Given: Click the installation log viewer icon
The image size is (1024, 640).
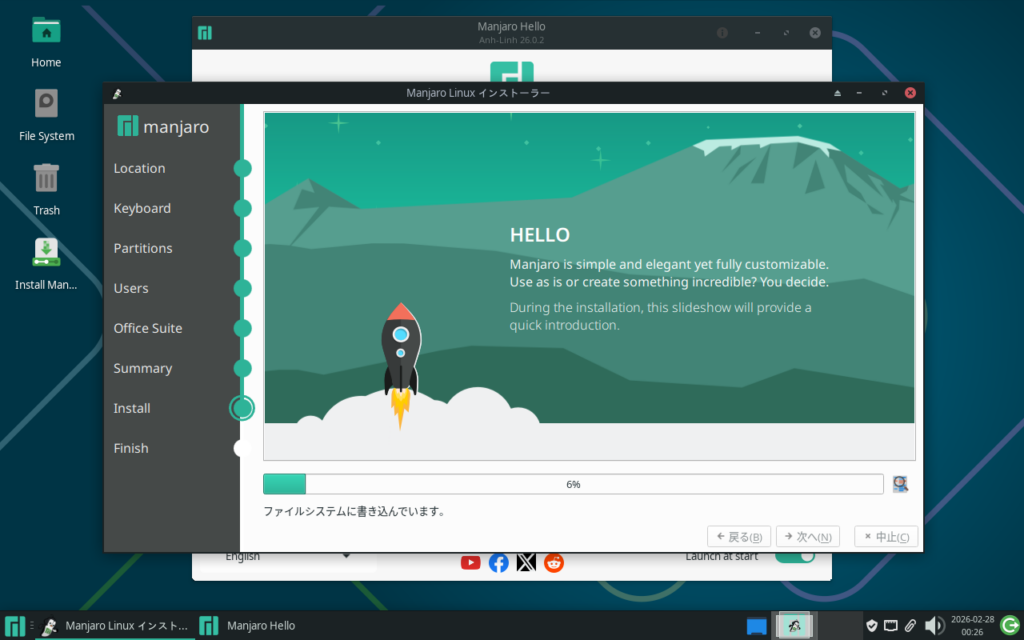Looking at the screenshot, I should click(900, 484).
